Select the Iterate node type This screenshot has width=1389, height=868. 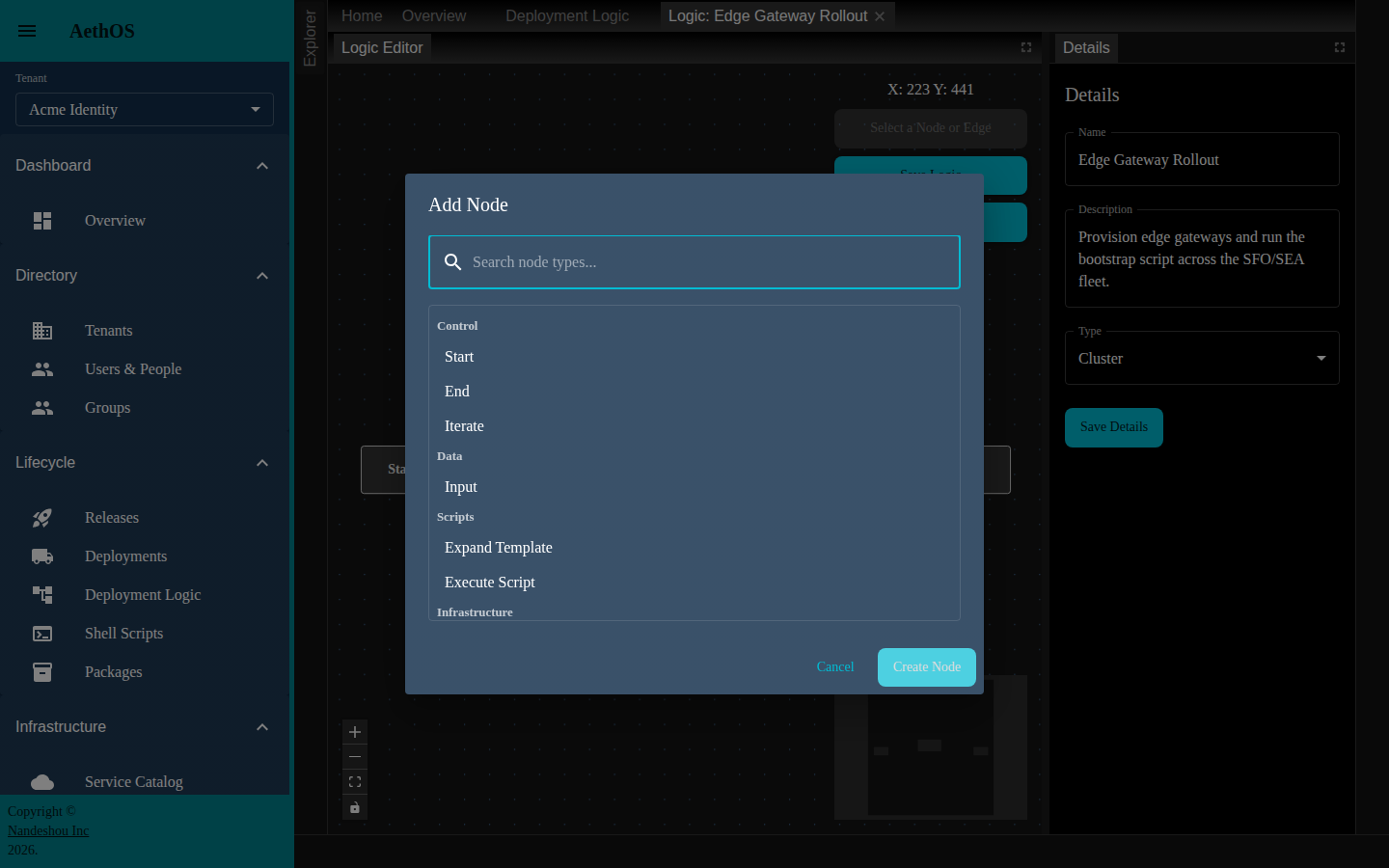694,426
